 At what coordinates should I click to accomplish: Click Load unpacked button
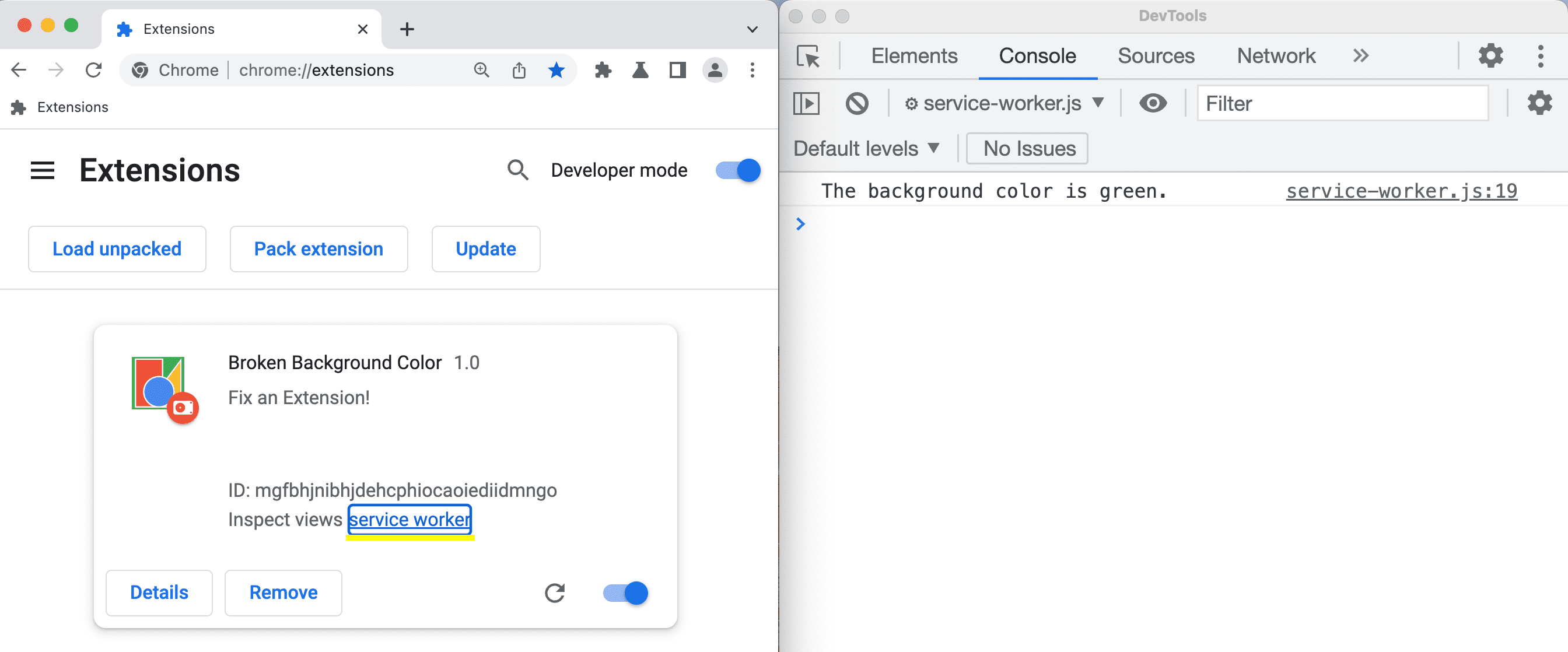(116, 249)
